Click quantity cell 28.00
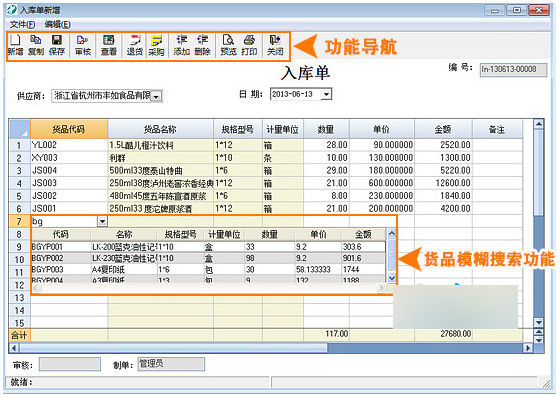 click(x=326, y=145)
